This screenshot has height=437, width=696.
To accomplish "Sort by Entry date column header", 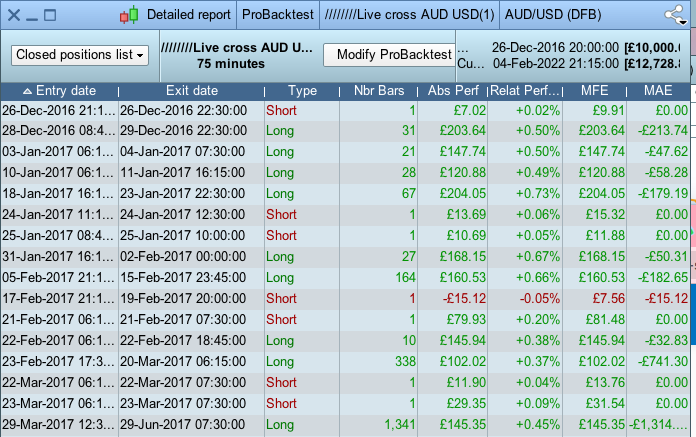I will pos(59,91).
